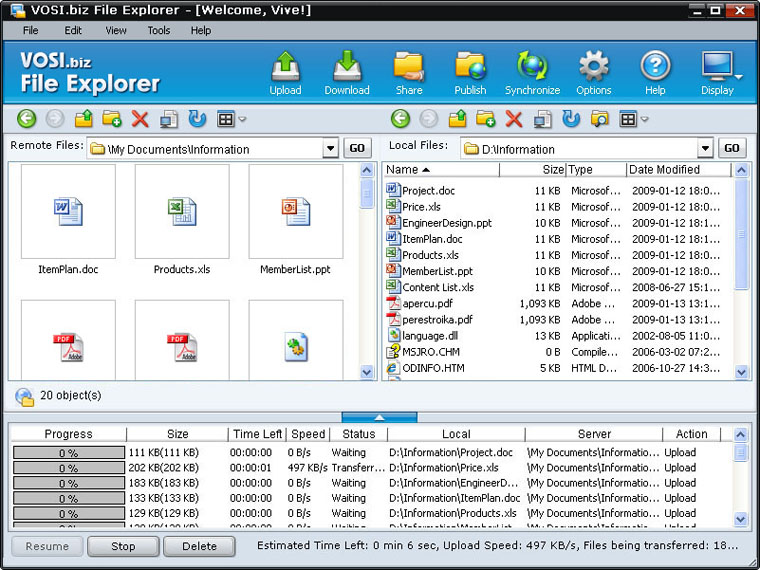Start Synchronize from the toolbar
This screenshot has height=570, width=760.
(x=532, y=73)
